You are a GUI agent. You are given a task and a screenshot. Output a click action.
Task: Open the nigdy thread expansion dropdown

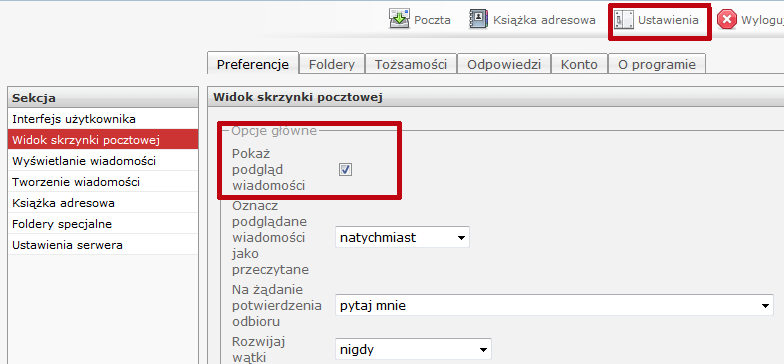pyautogui.click(x=413, y=349)
